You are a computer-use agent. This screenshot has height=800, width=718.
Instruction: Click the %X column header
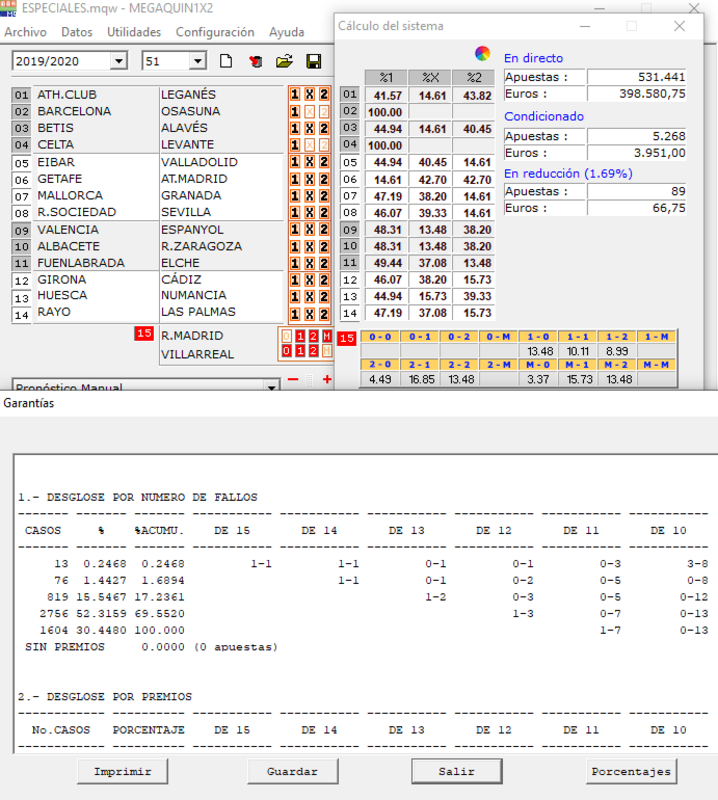430,78
